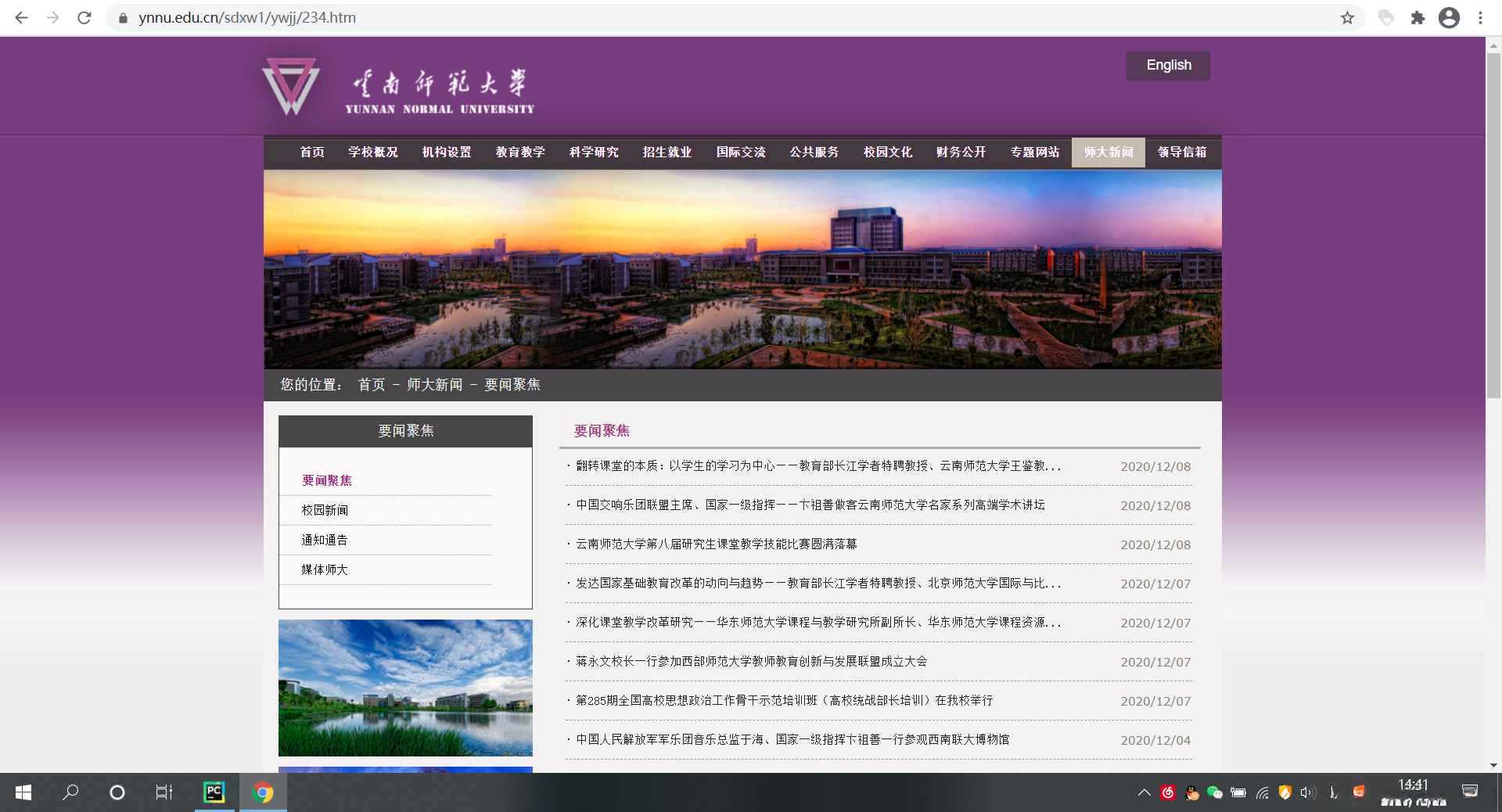Open the Chrome three-dot menu
This screenshot has height=812, width=1502.
click(x=1480, y=17)
